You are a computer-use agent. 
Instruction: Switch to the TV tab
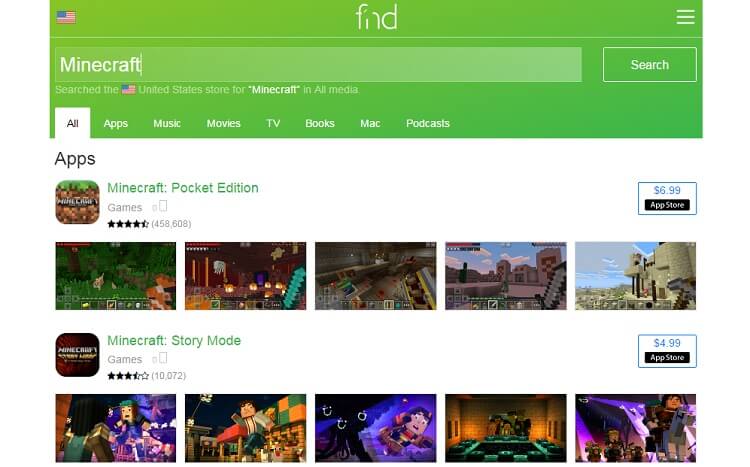click(273, 123)
